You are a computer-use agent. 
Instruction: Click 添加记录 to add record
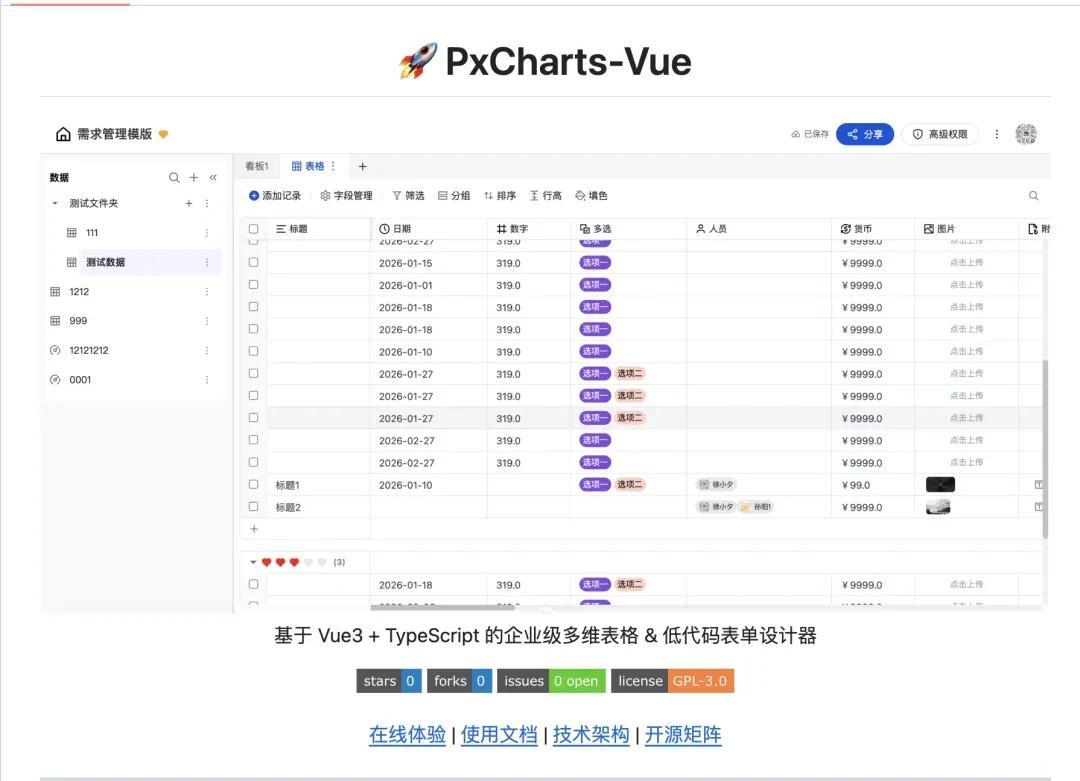coord(275,196)
